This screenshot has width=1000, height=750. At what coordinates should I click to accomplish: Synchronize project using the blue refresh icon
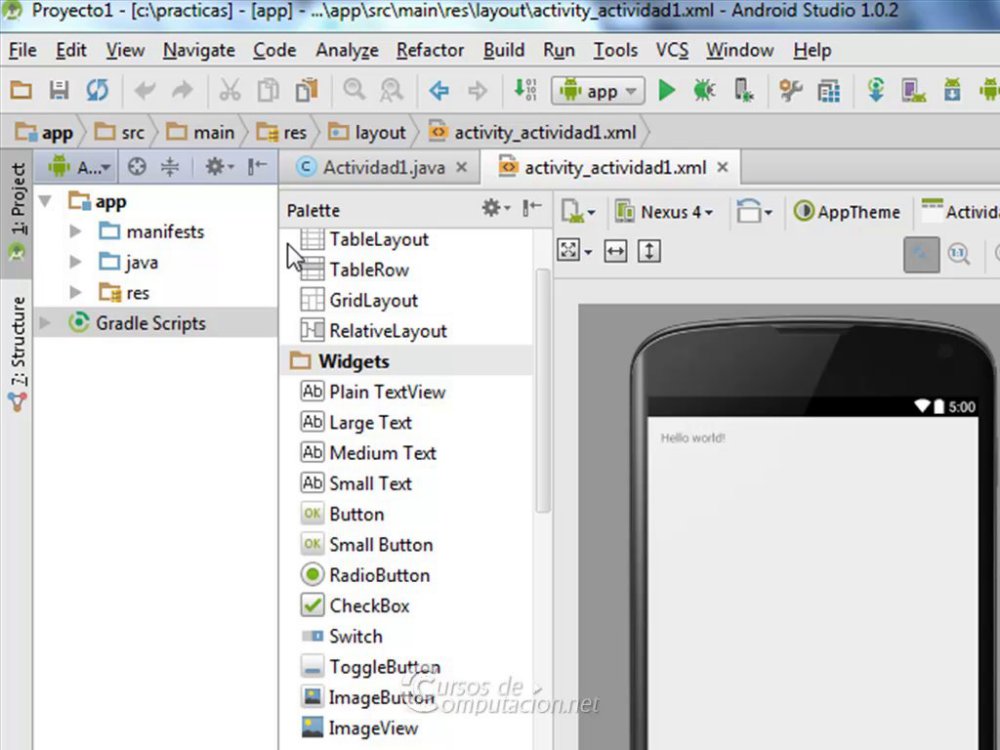pos(97,91)
